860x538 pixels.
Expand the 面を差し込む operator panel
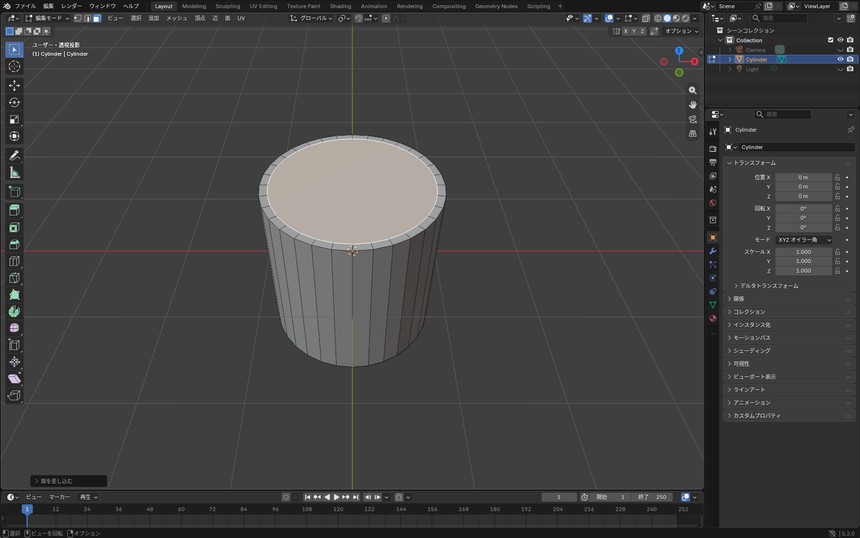tap(69, 481)
